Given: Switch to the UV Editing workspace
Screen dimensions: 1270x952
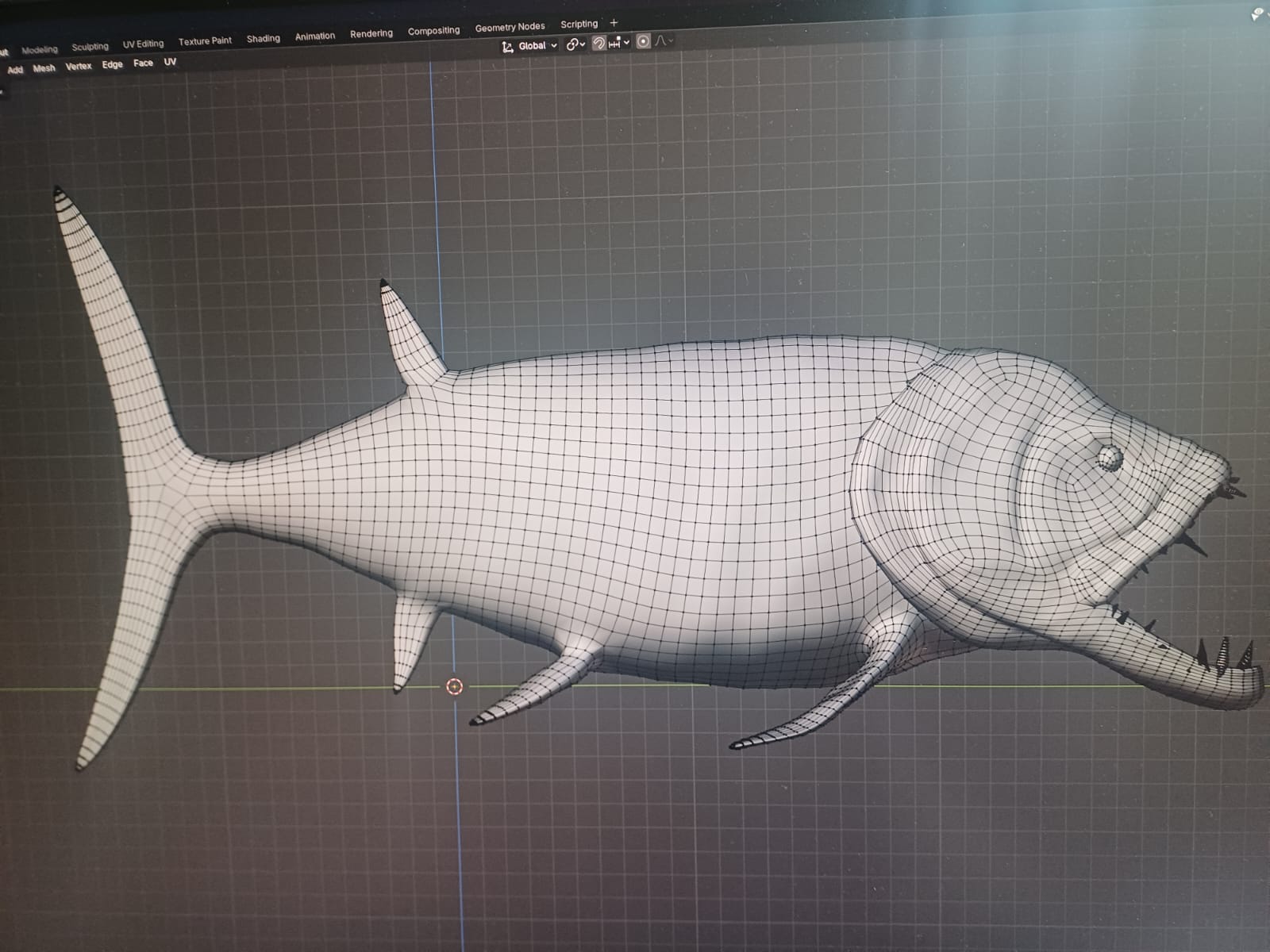Looking at the screenshot, I should (143, 44).
